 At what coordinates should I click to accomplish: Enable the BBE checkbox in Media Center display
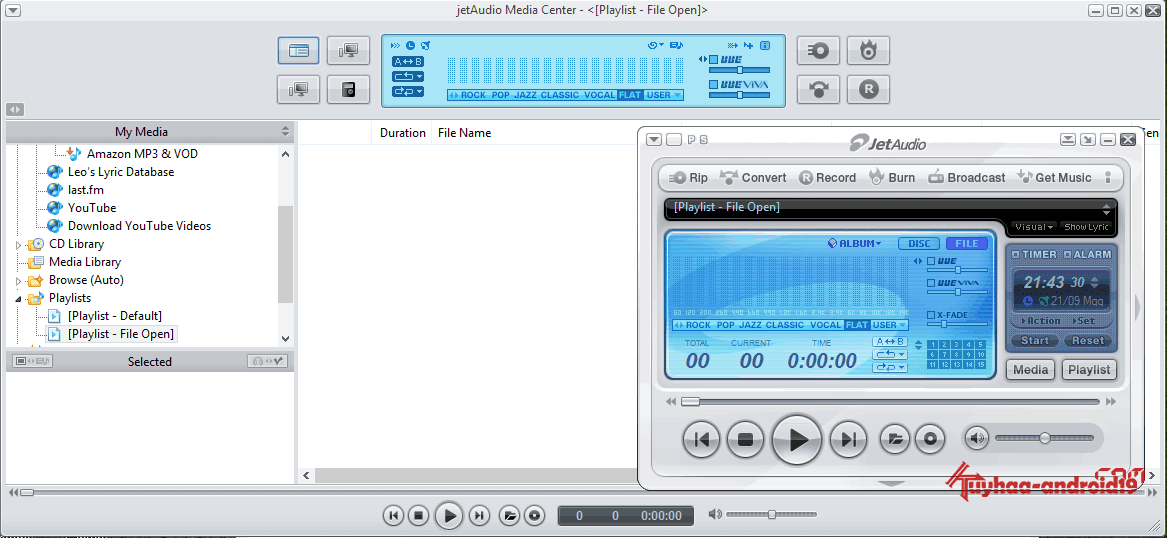click(713, 60)
